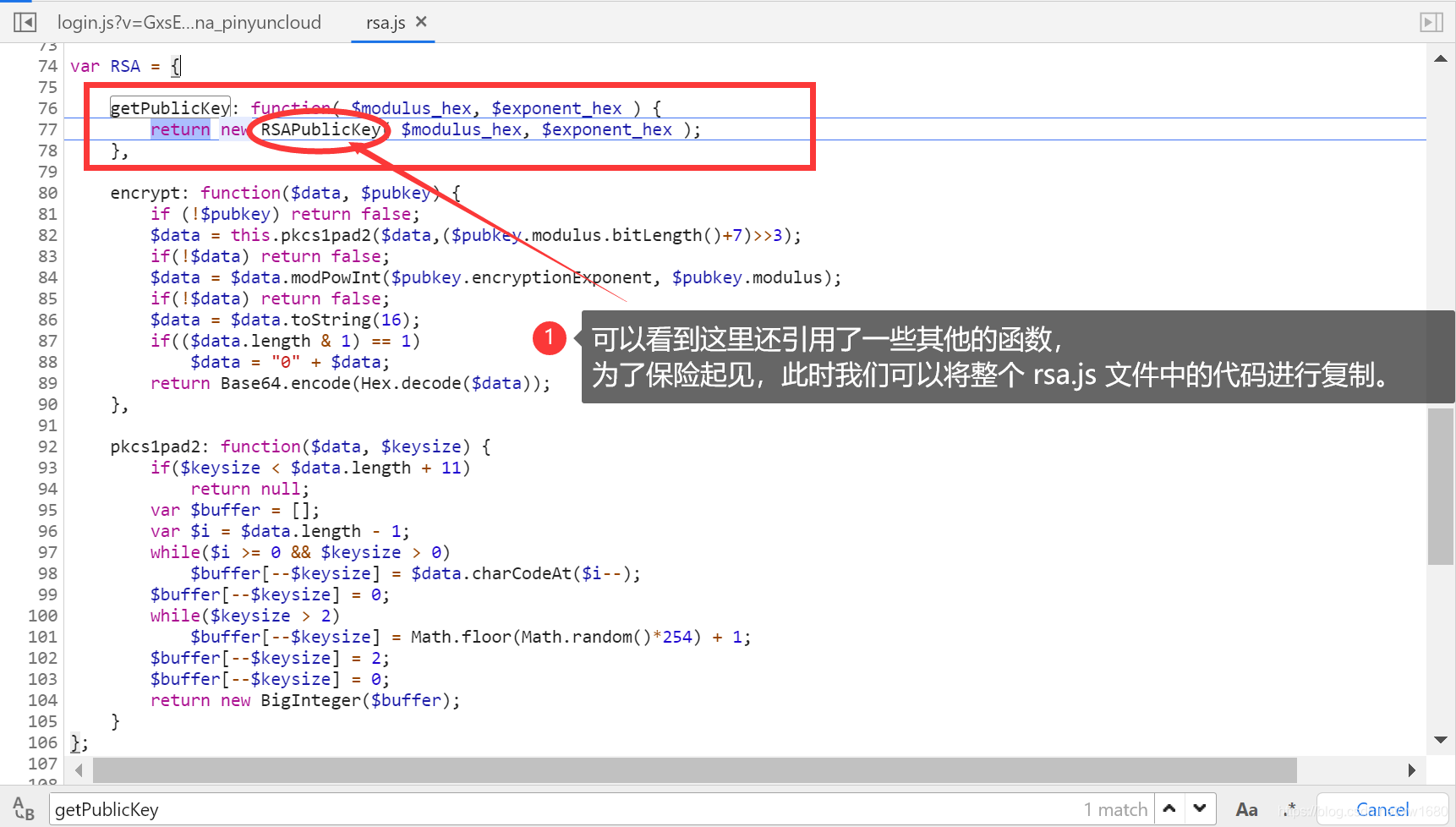Go to previous search match arrow
The width and height of the screenshot is (1456, 827).
click(x=1169, y=809)
